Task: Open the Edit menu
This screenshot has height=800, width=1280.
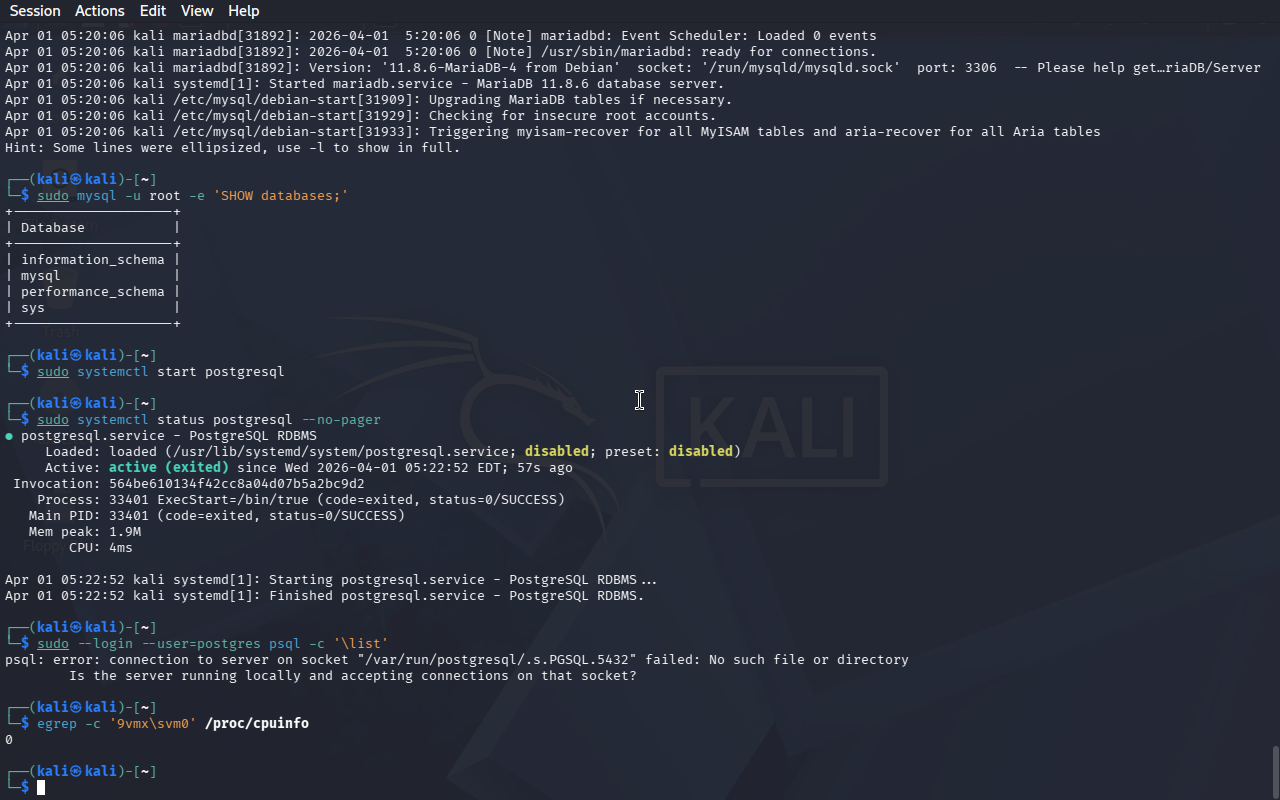Action: point(153,11)
